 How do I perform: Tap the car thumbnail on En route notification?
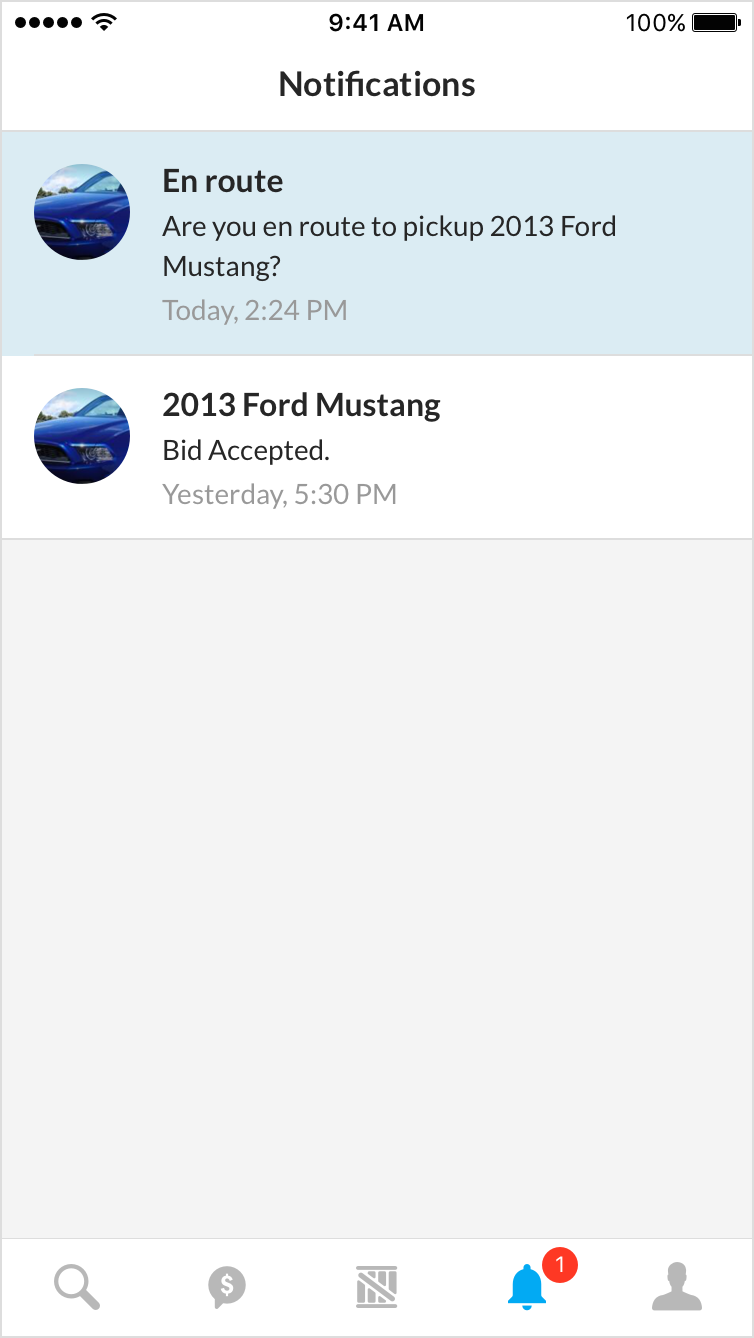[82, 212]
